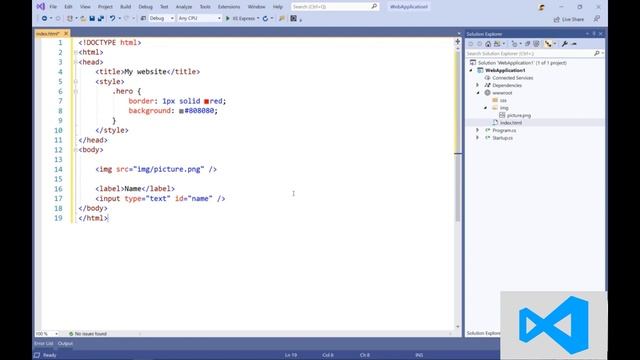Collapse the body tag fold on line 12
The image size is (640, 360).
(x=76, y=150)
